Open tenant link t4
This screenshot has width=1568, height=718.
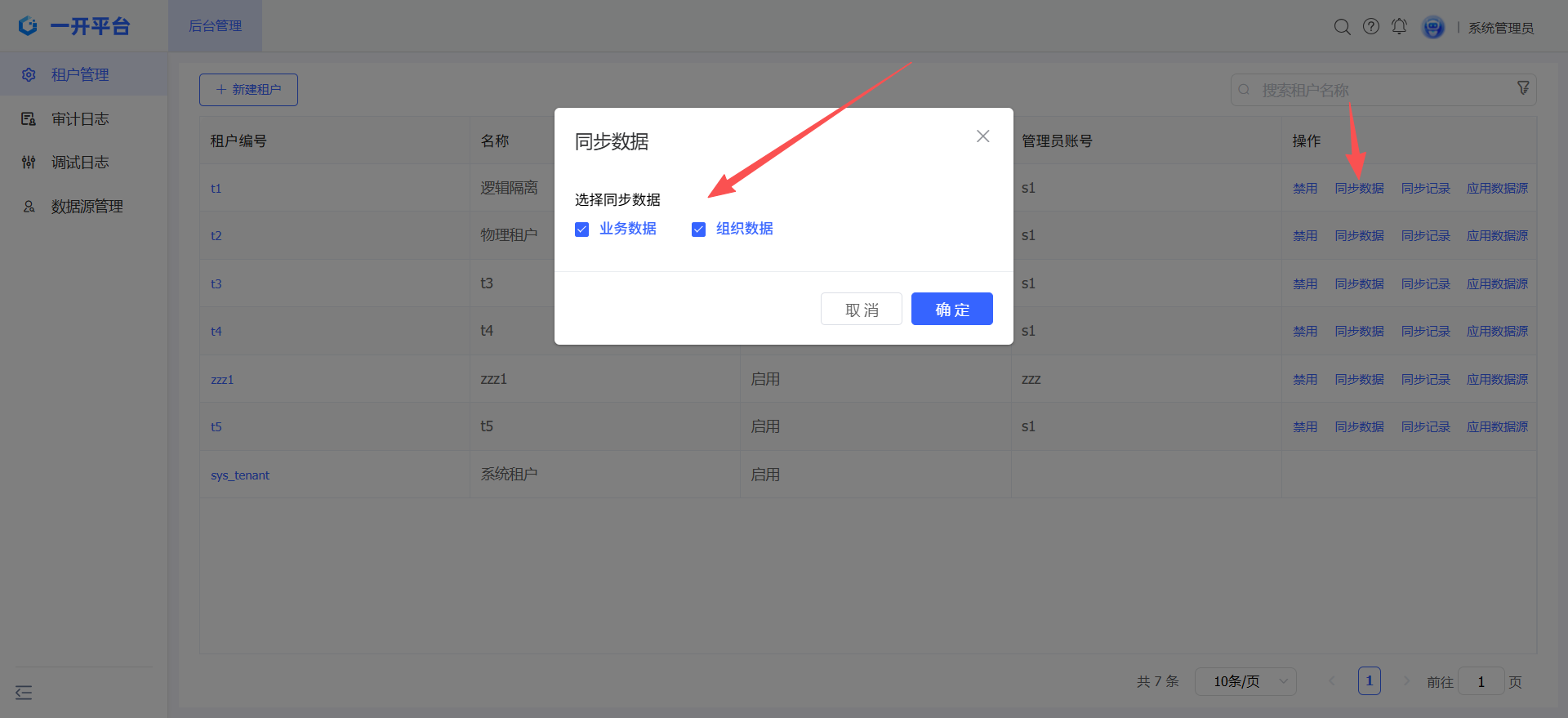pos(216,332)
